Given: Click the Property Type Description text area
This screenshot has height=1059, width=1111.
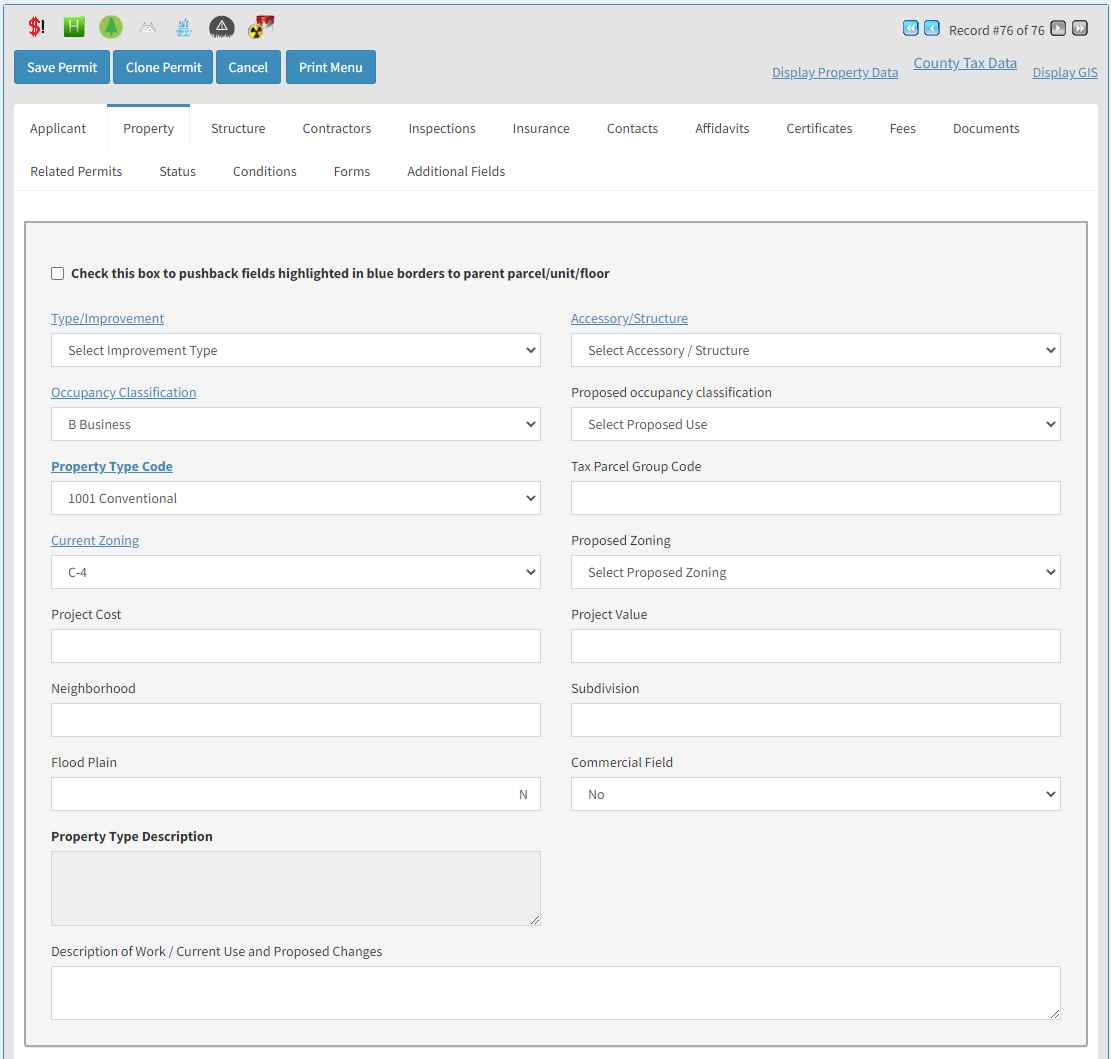Looking at the screenshot, I should (295, 888).
